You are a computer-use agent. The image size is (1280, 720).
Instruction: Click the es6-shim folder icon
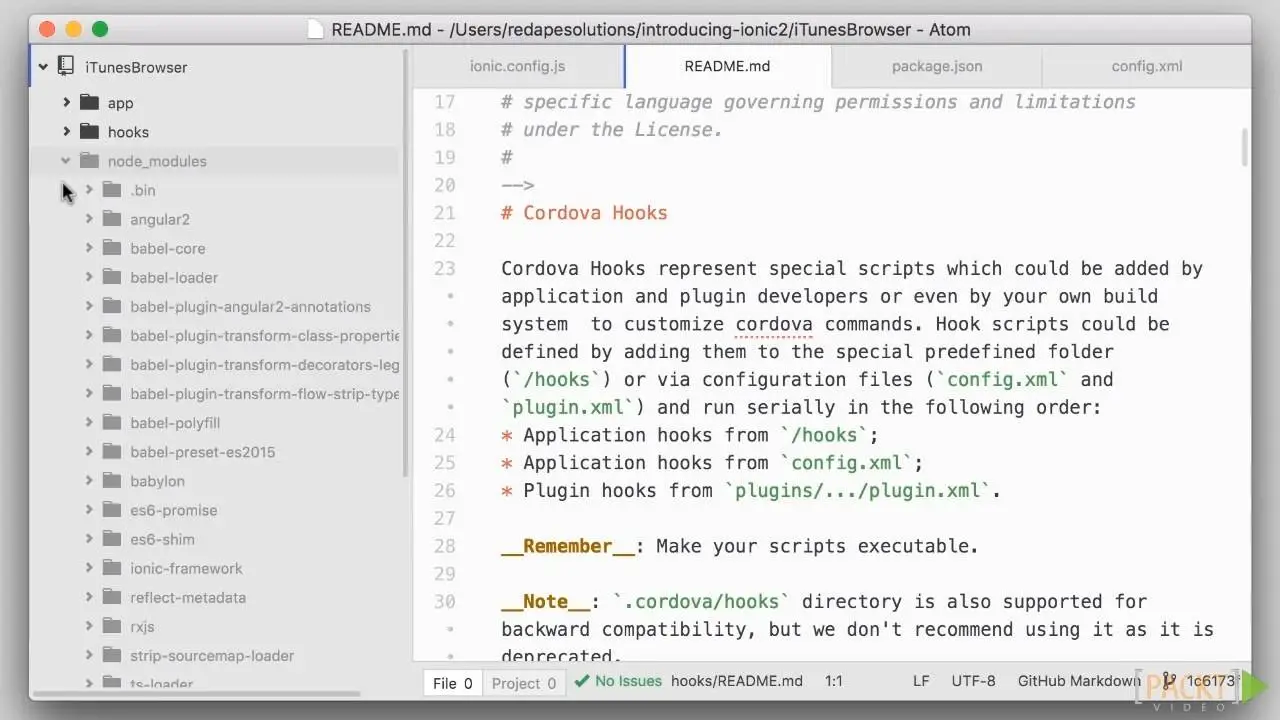click(112, 538)
